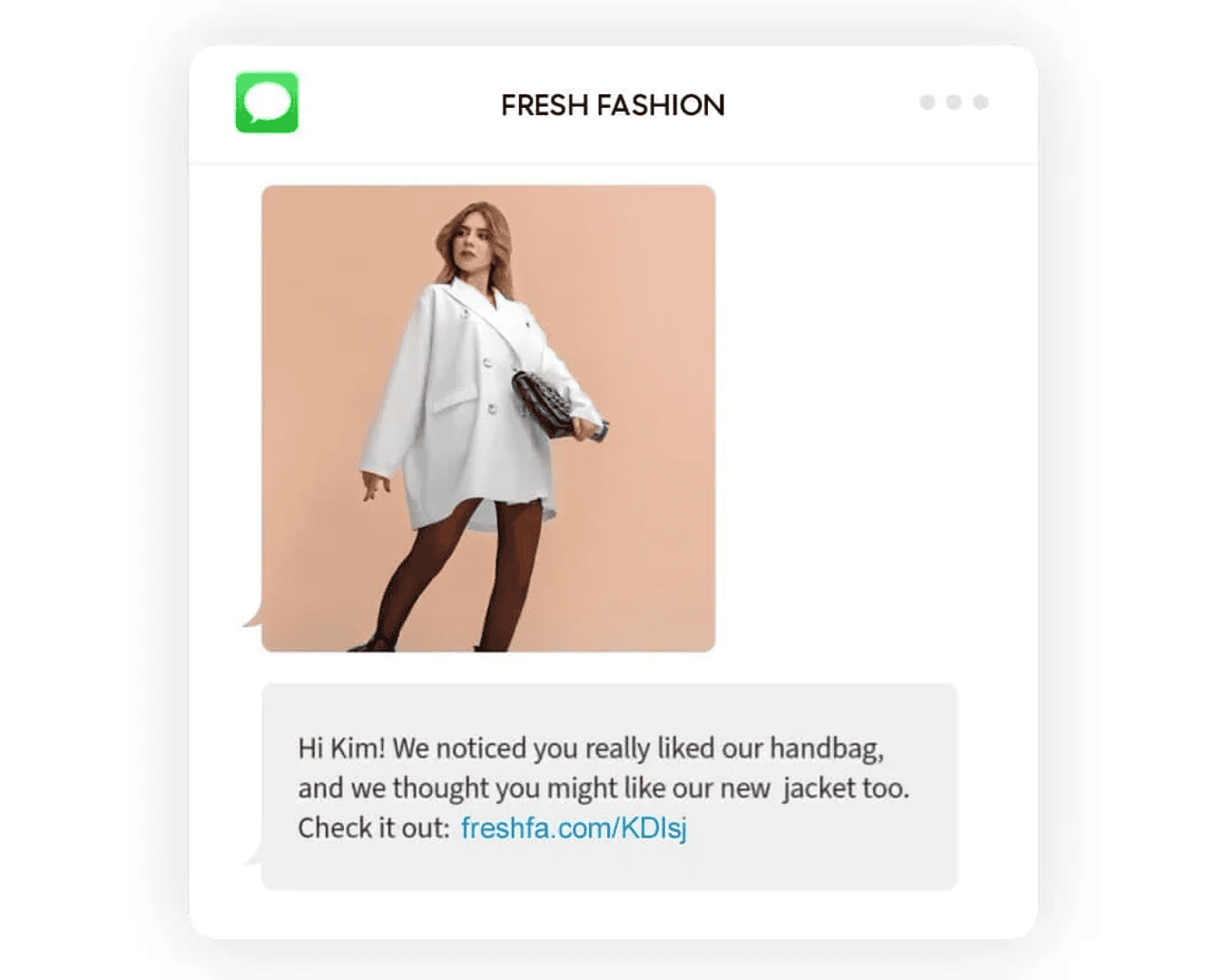Open the dotted overflow menu on the right
Viewport: 1227px width, 980px height.
click(953, 103)
